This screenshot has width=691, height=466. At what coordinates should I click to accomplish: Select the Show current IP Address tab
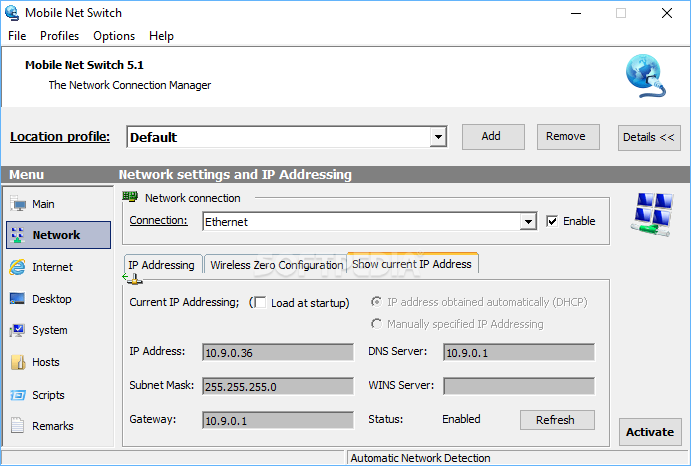[412, 264]
